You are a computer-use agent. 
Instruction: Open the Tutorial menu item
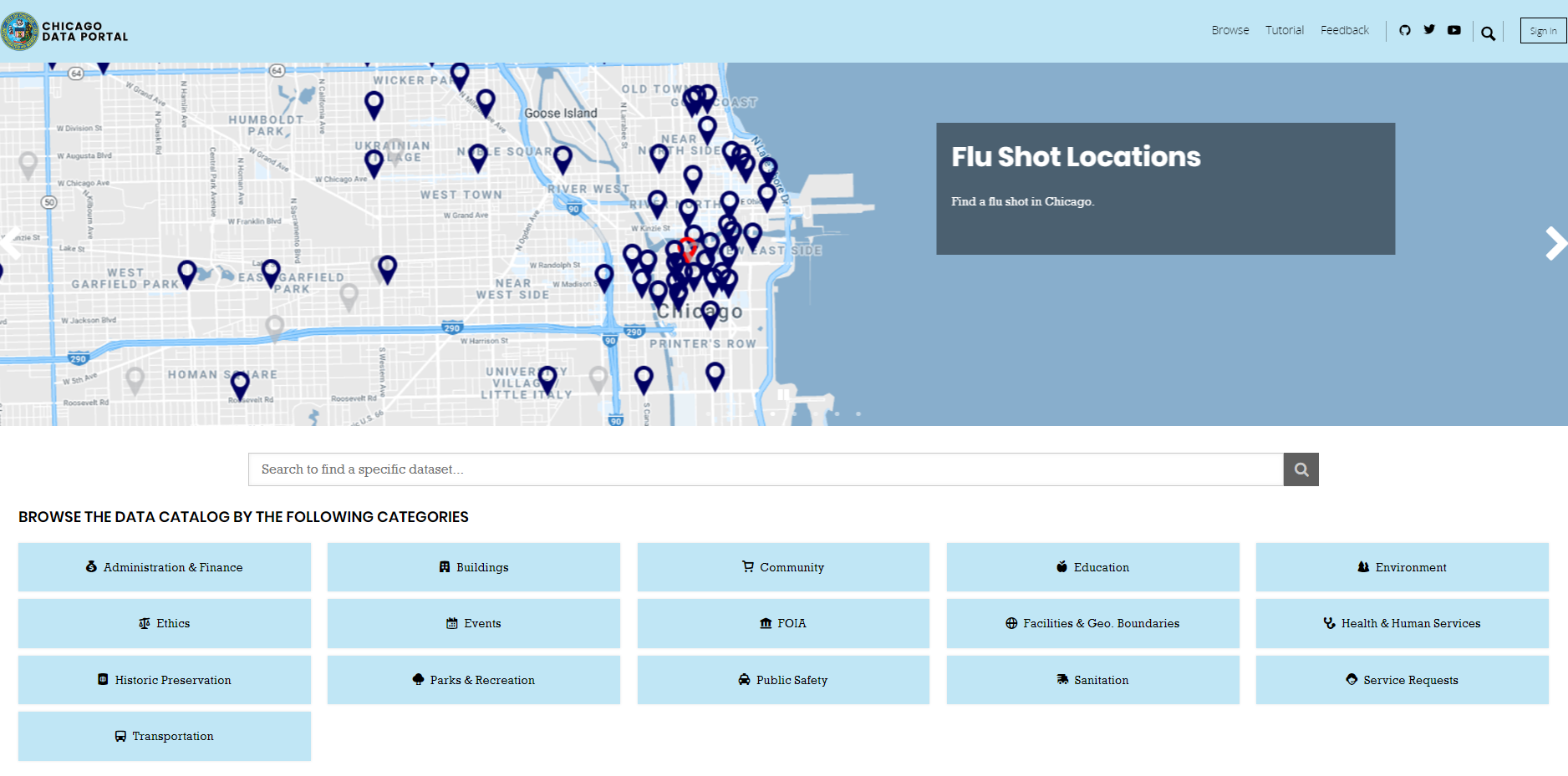coord(1284,30)
